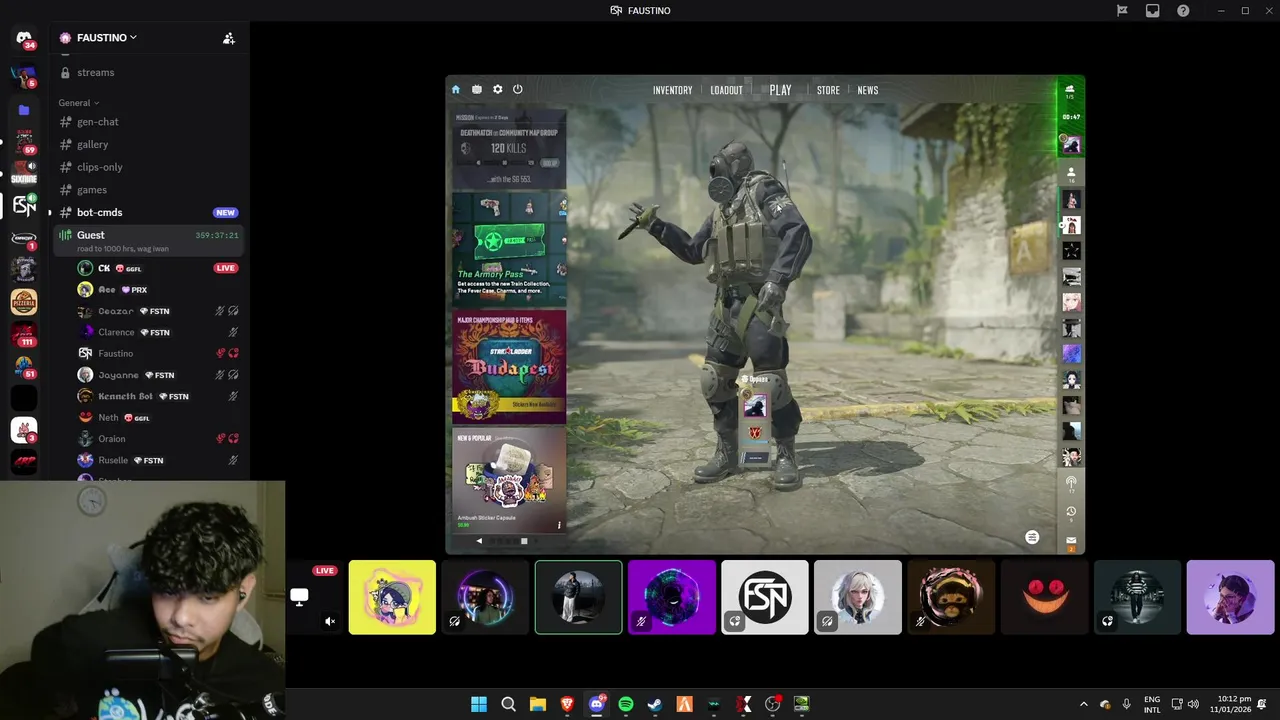The image size is (1280, 720).
Task: Open Steam from the taskbar
Action: (x=655, y=704)
